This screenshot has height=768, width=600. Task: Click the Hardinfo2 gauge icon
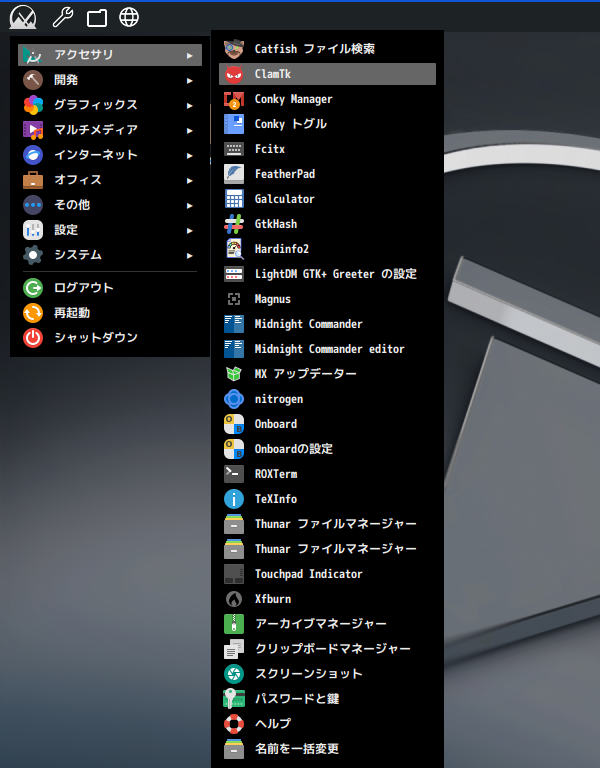(x=234, y=249)
